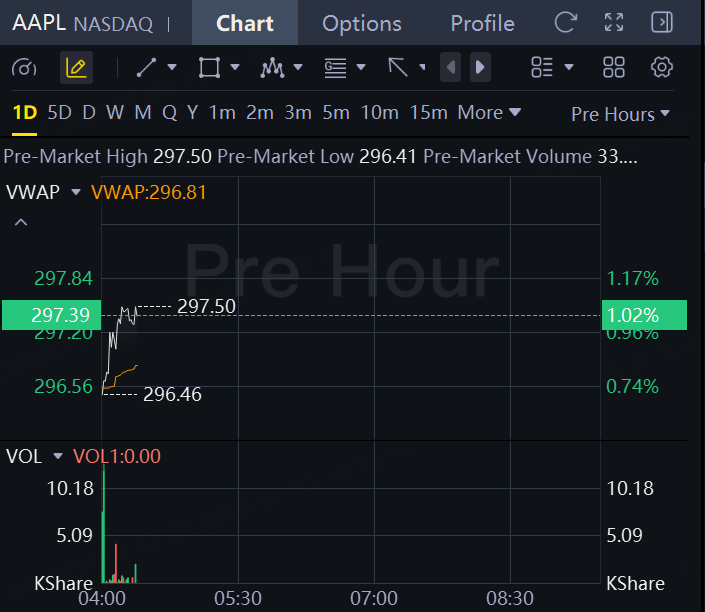
Task: Select the Q quarterly timeframe
Action: [170, 112]
